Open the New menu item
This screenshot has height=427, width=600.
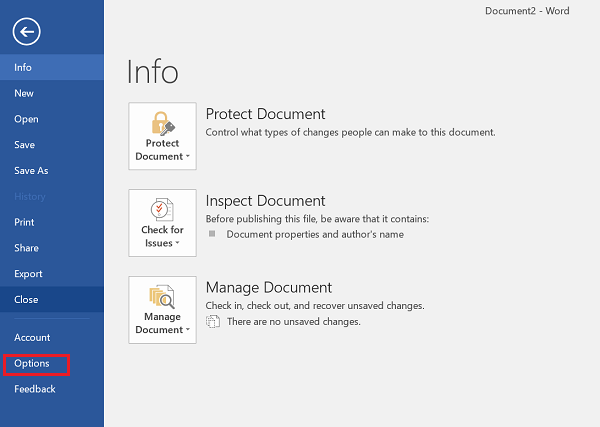pos(52,93)
